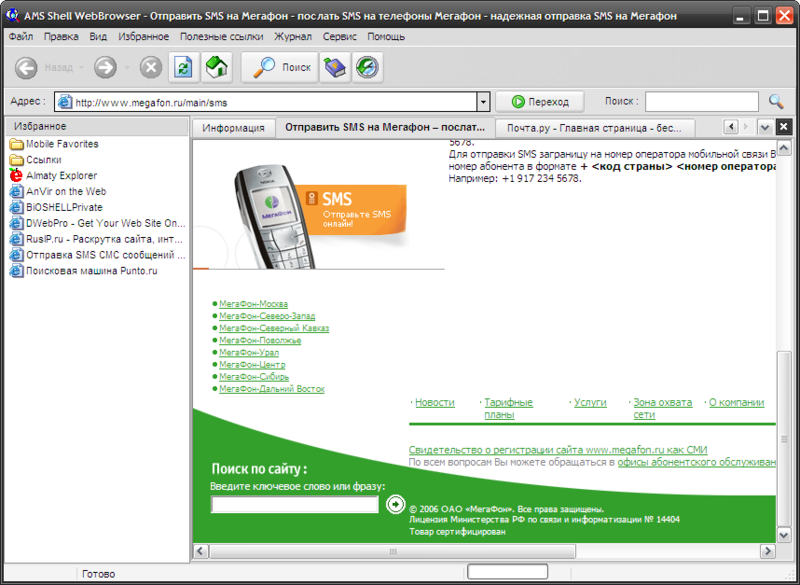Viewport: 800px width, 585px height.
Task: Select the Отправить SMS на Мегафон tab
Action: [385, 128]
